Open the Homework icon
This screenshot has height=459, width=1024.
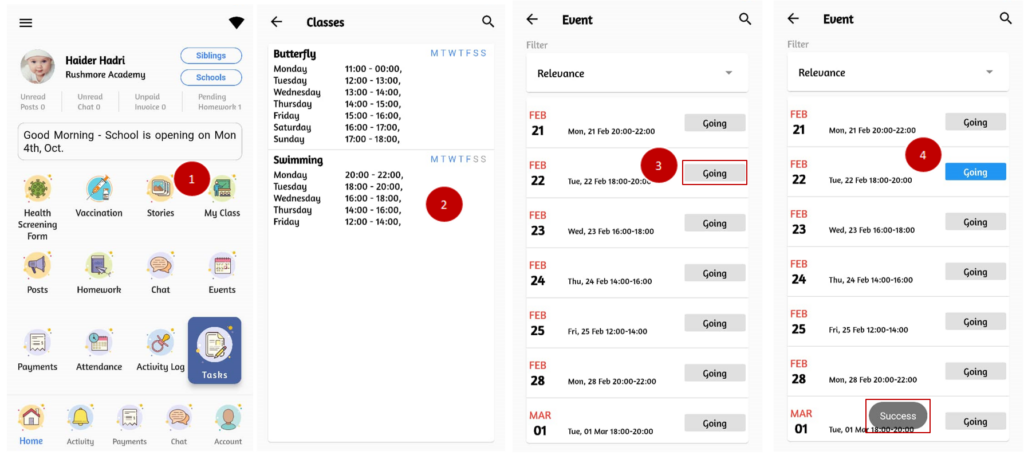point(98,266)
